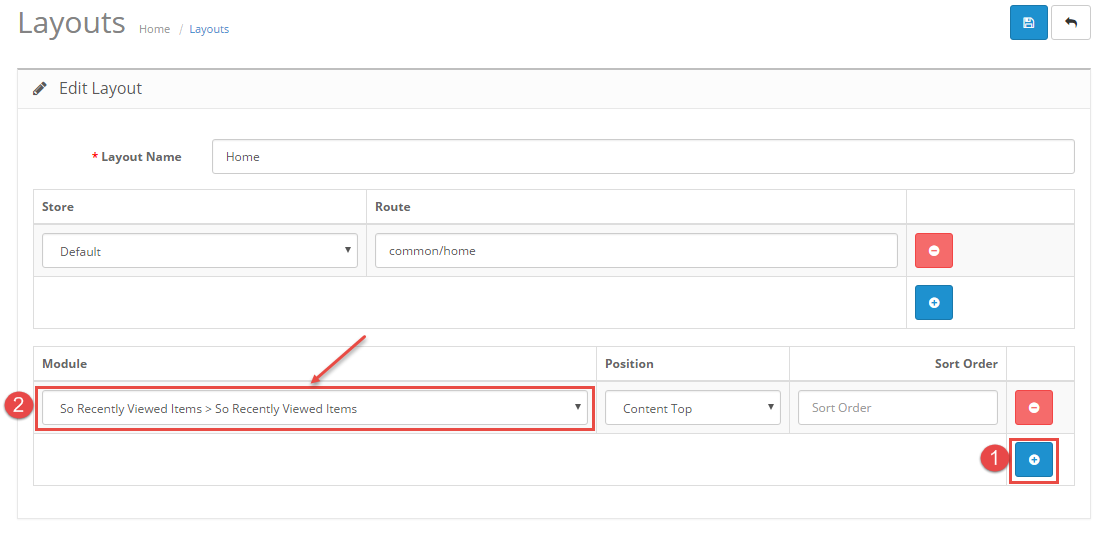Click the red number 2 badge
The image size is (1104, 541).
pyautogui.click(x=17, y=406)
